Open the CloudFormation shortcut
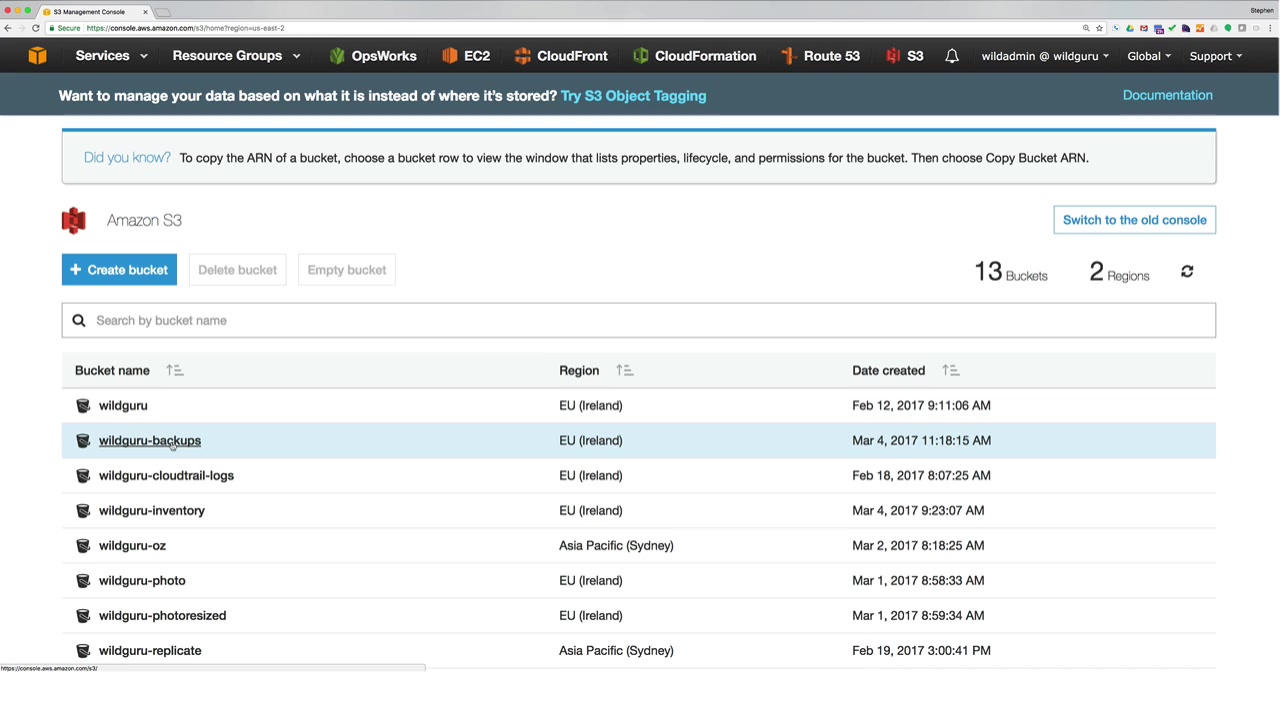The width and height of the screenshot is (1280, 720). (x=694, y=56)
